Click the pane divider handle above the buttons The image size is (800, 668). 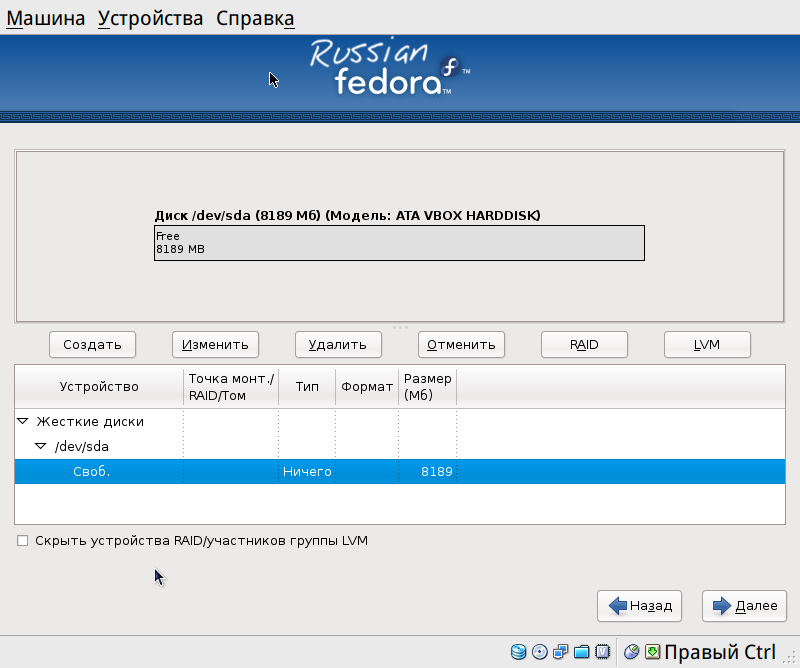coord(400,327)
